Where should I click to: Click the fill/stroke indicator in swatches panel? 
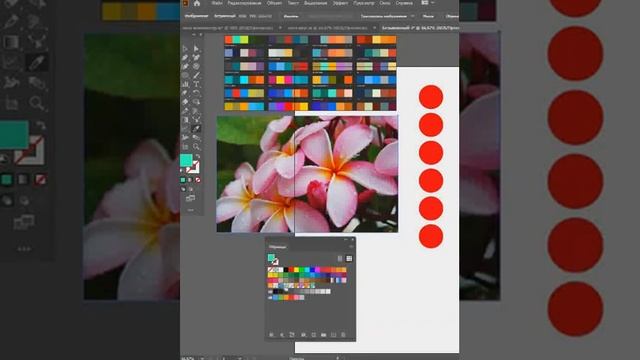273,259
